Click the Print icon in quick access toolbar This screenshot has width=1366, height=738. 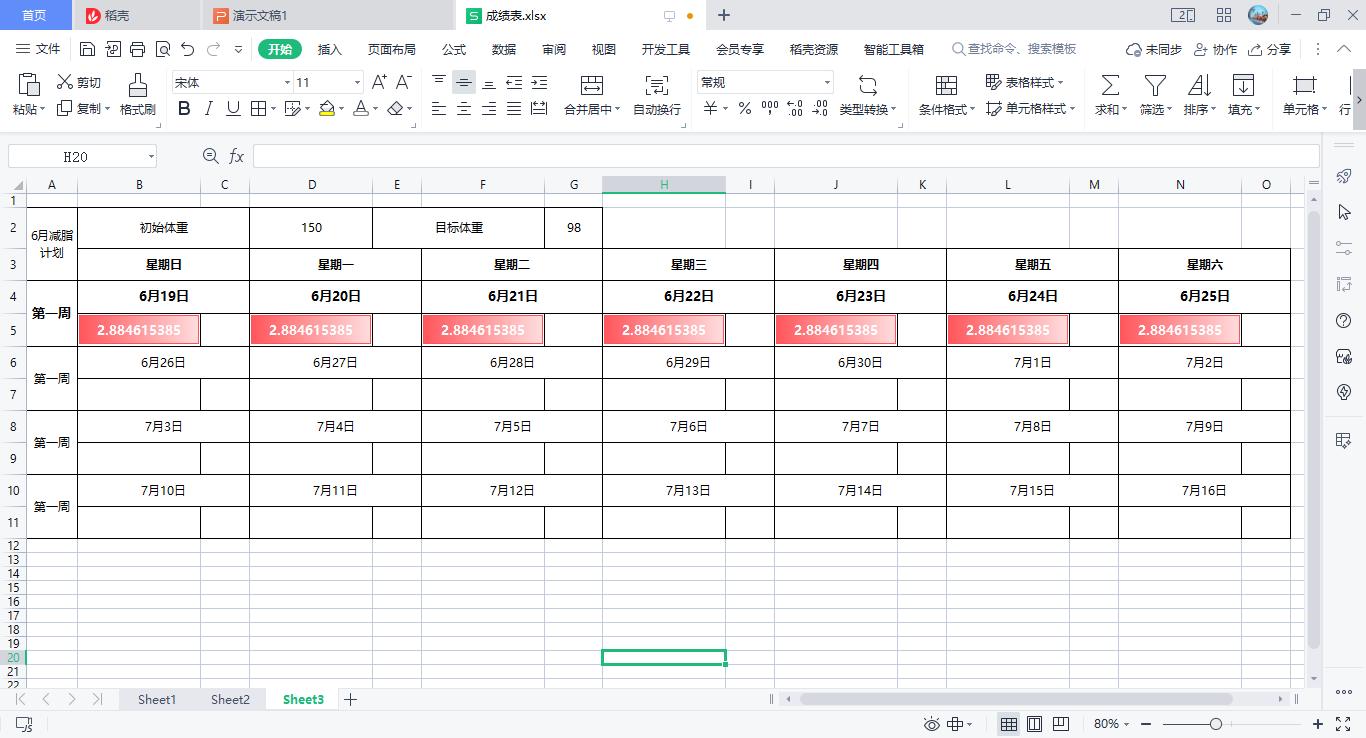coord(137,49)
